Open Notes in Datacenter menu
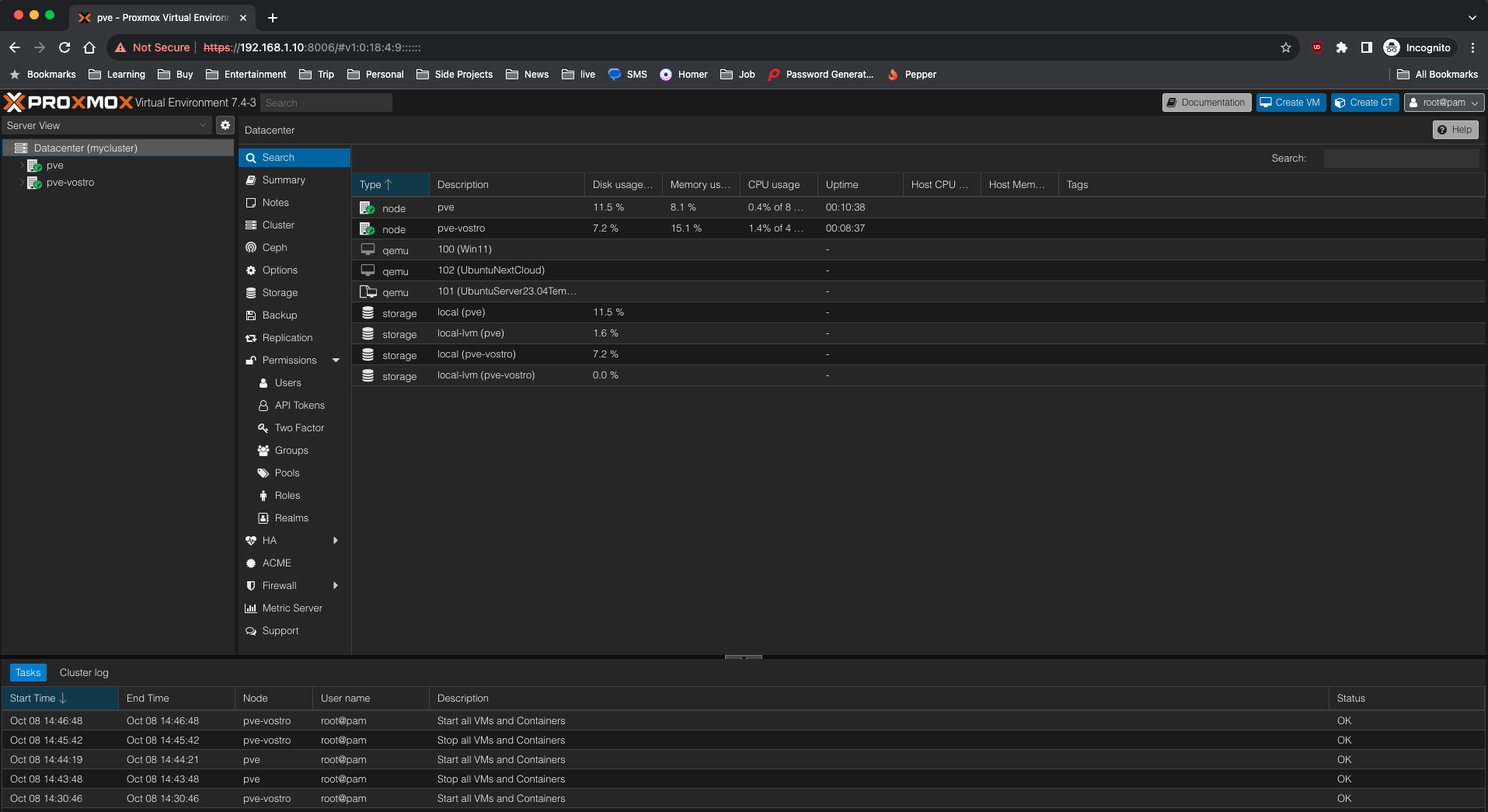 294,202
